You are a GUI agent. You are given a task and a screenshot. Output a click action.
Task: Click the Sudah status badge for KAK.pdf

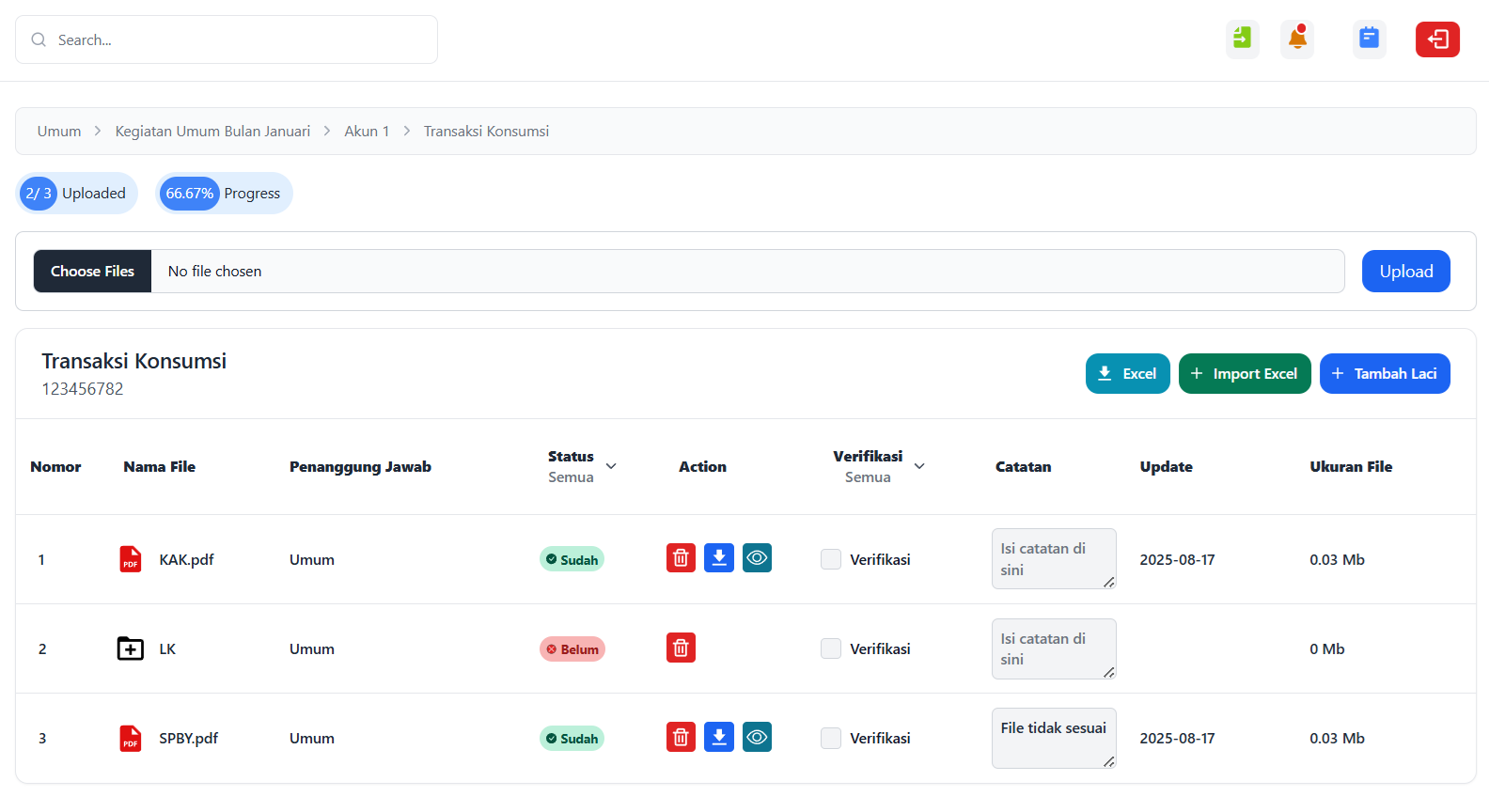[572, 559]
